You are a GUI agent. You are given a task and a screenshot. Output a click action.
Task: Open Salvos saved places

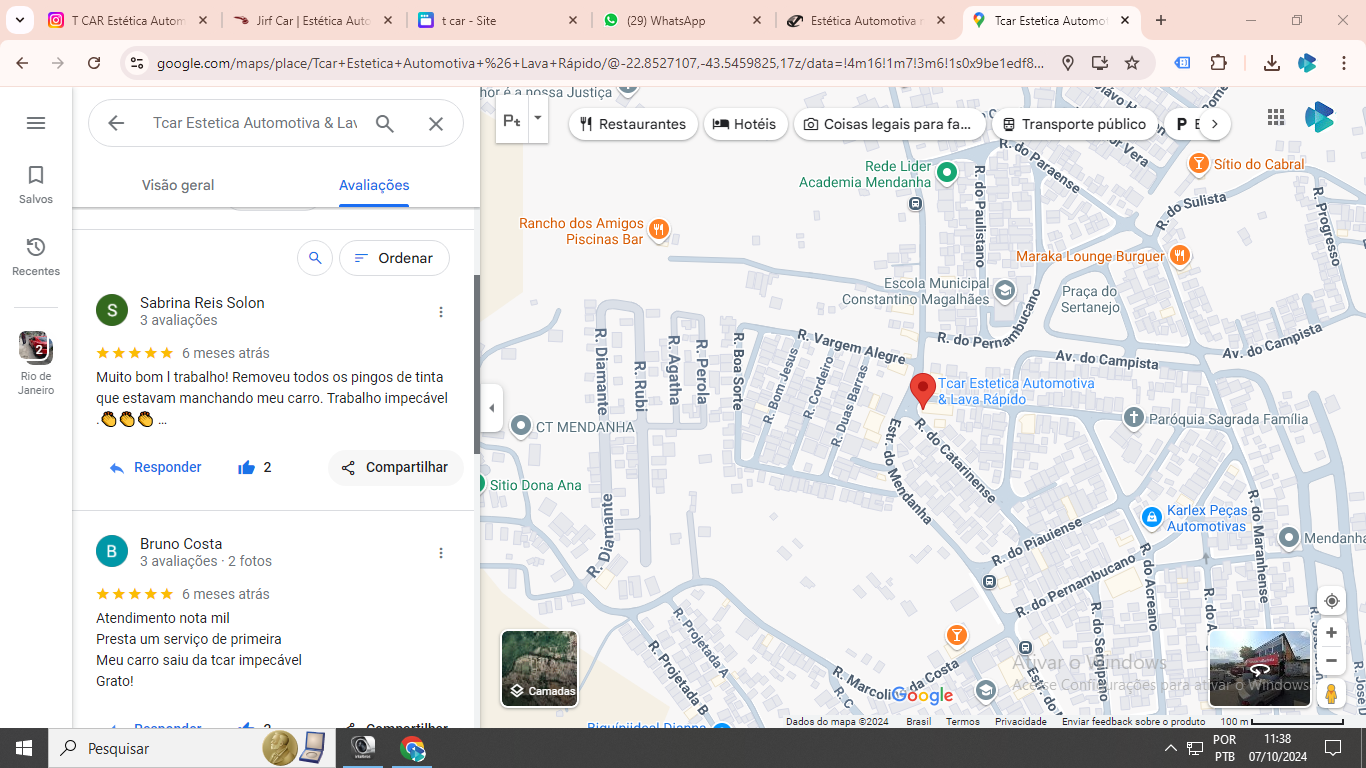coord(36,185)
